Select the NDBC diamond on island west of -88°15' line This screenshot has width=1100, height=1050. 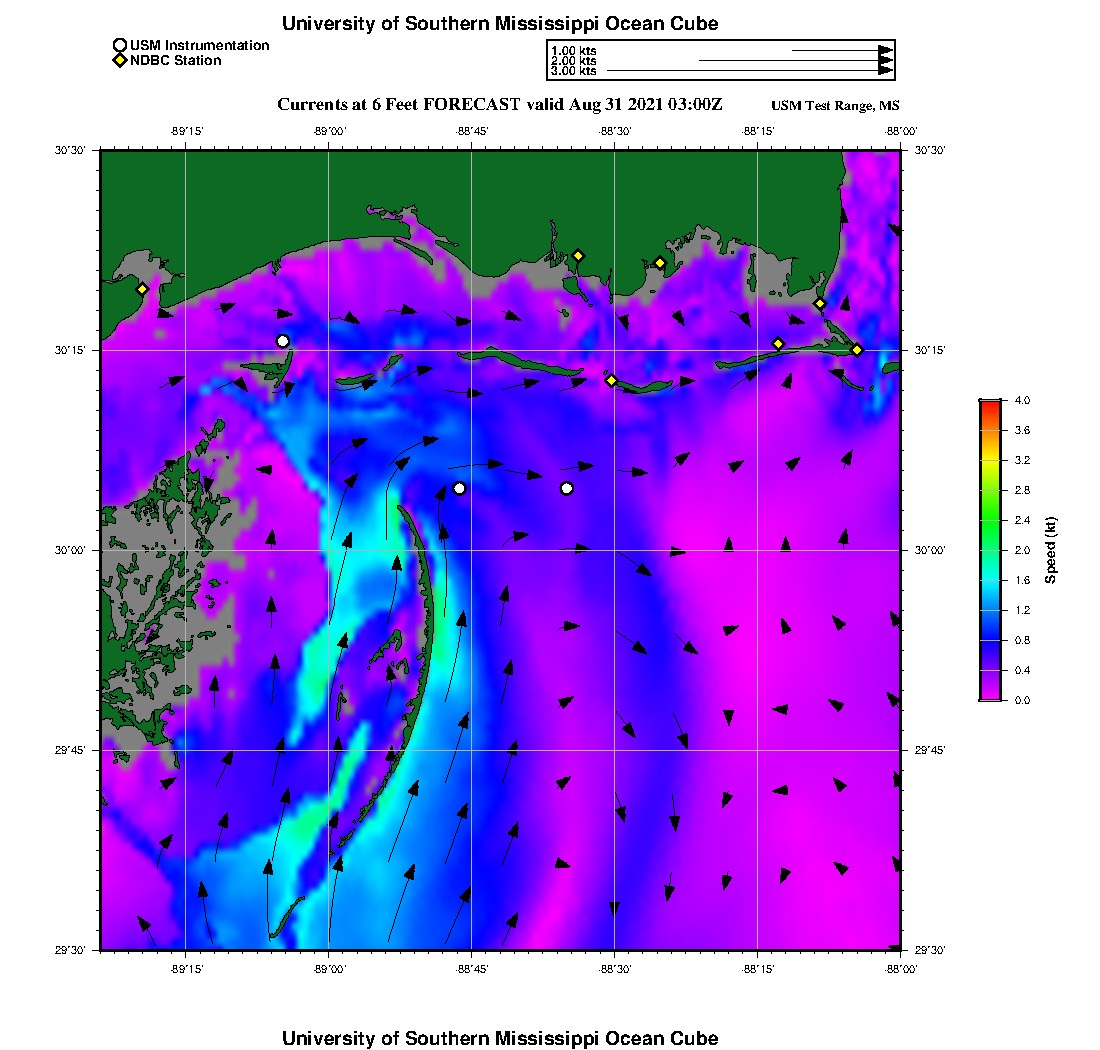[778, 344]
